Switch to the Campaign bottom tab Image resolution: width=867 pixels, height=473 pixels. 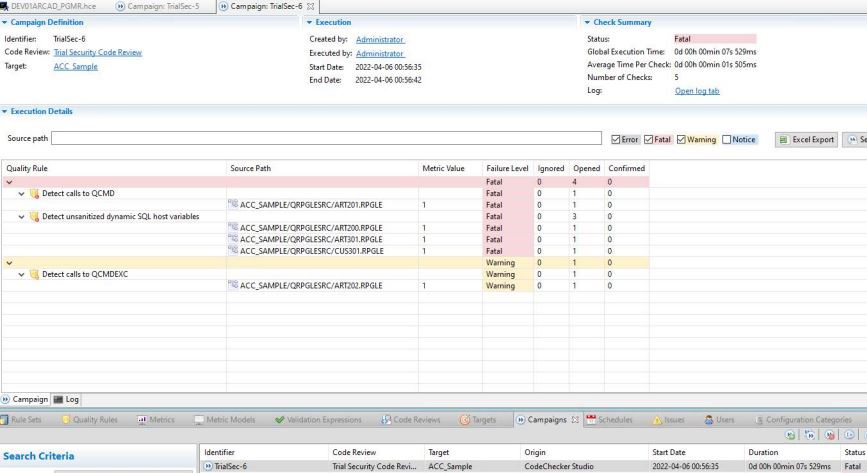(x=25, y=399)
